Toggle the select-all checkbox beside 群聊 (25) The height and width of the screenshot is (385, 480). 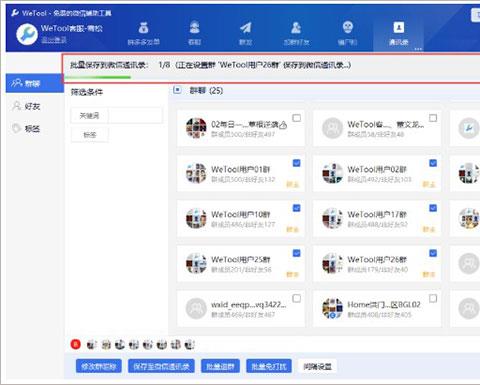click(177, 90)
